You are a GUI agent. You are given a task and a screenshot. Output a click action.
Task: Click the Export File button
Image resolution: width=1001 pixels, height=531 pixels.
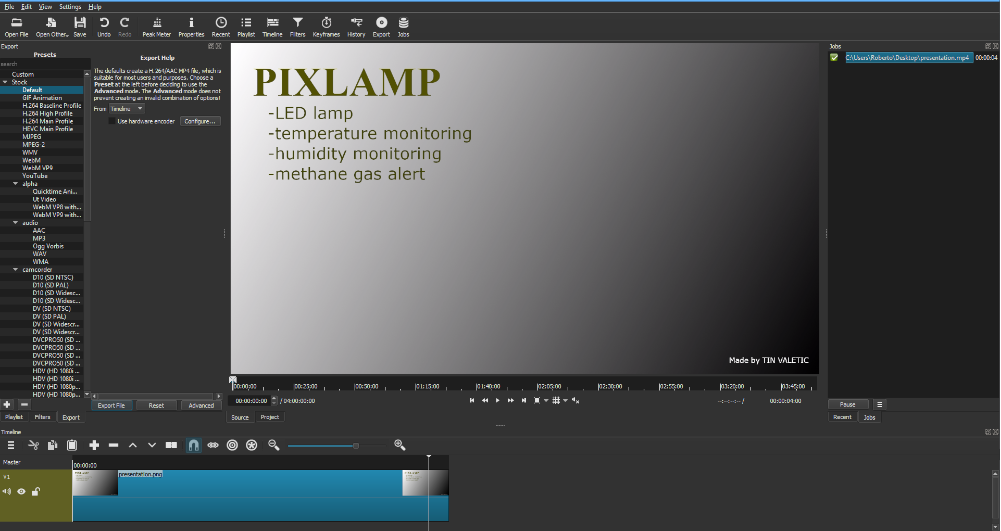coord(111,405)
